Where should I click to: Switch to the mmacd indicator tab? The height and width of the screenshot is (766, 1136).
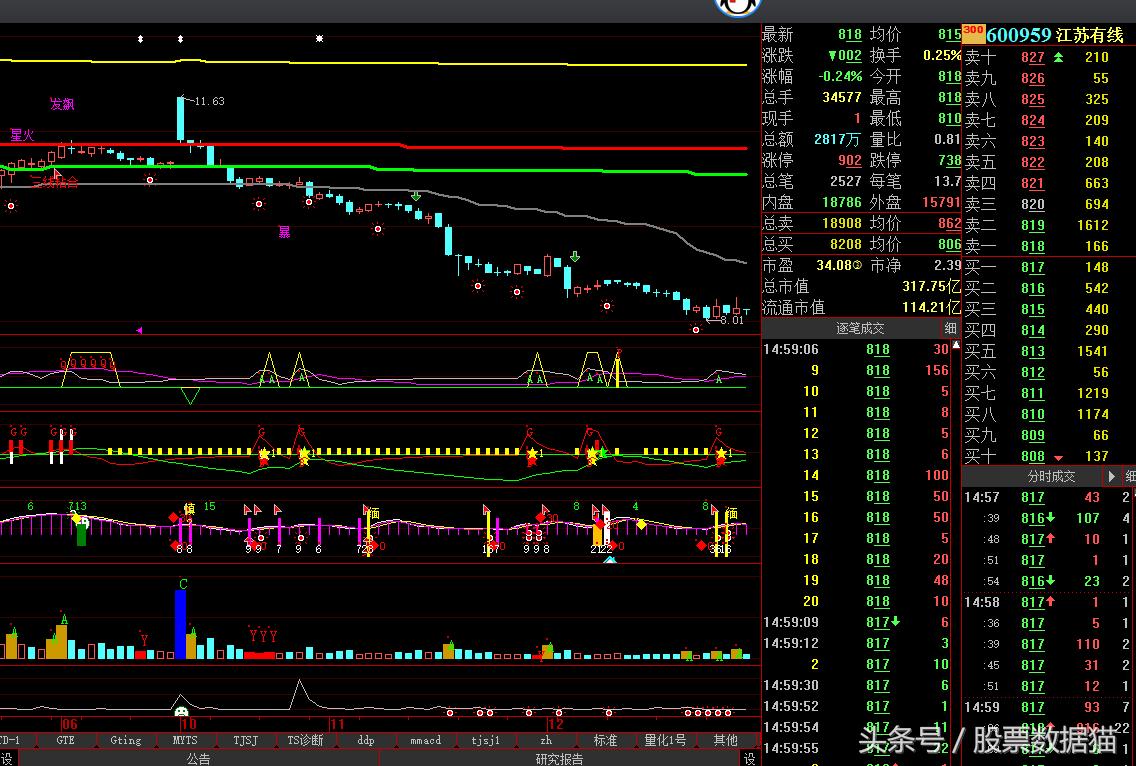click(x=425, y=740)
